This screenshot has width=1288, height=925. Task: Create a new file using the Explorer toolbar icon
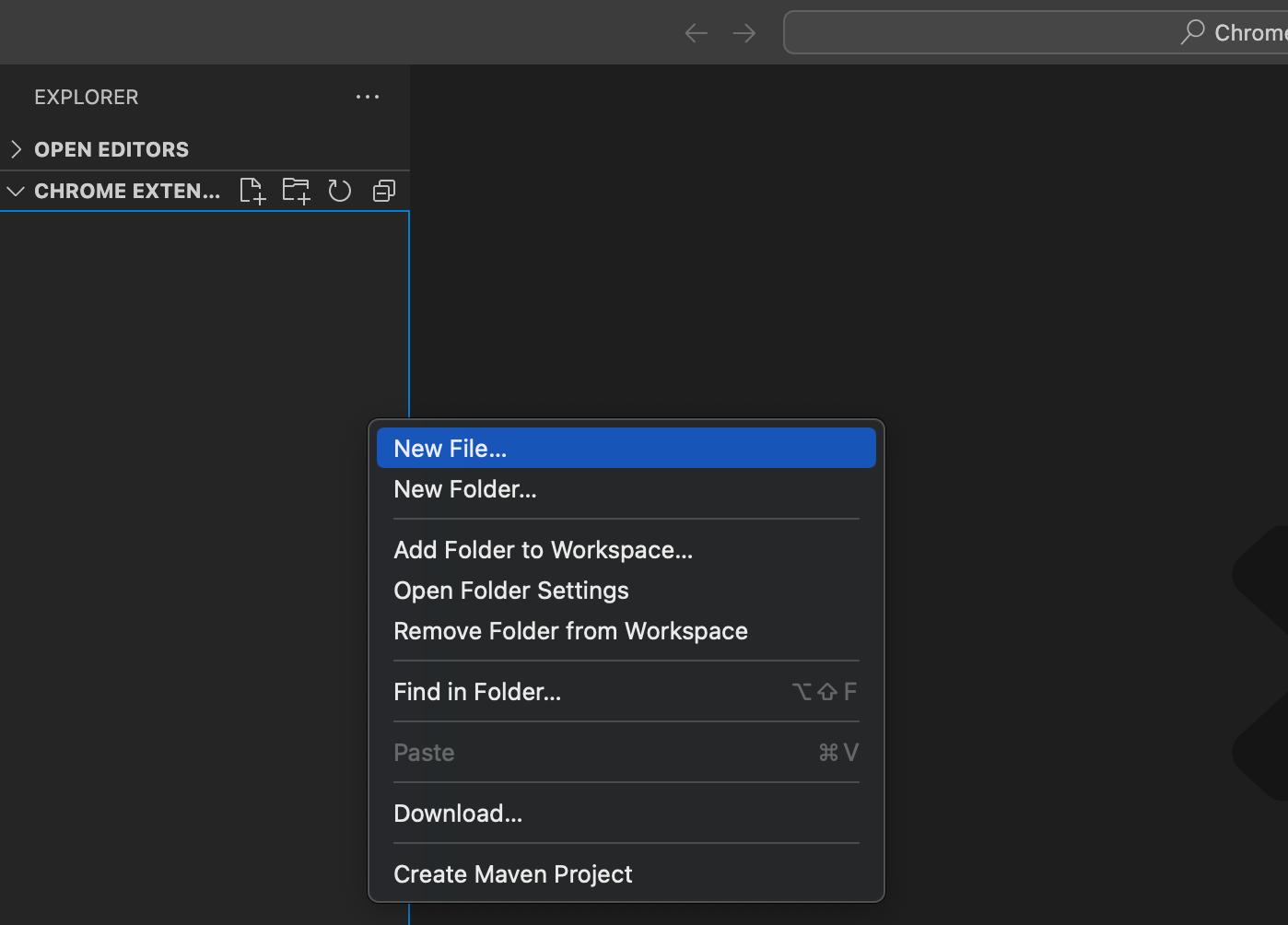[x=252, y=190]
